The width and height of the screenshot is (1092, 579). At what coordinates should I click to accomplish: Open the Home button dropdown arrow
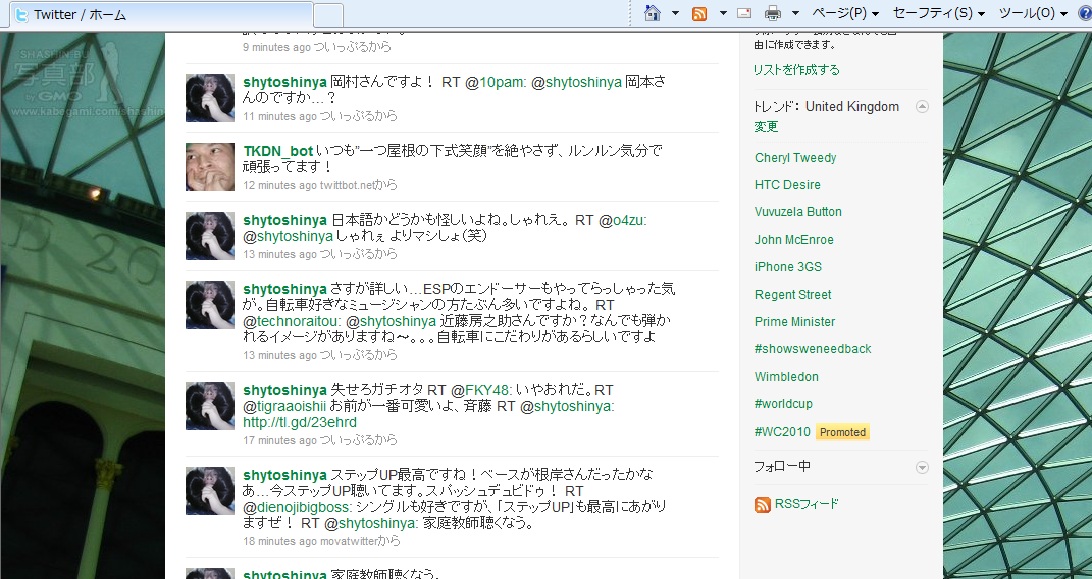tap(675, 13)
